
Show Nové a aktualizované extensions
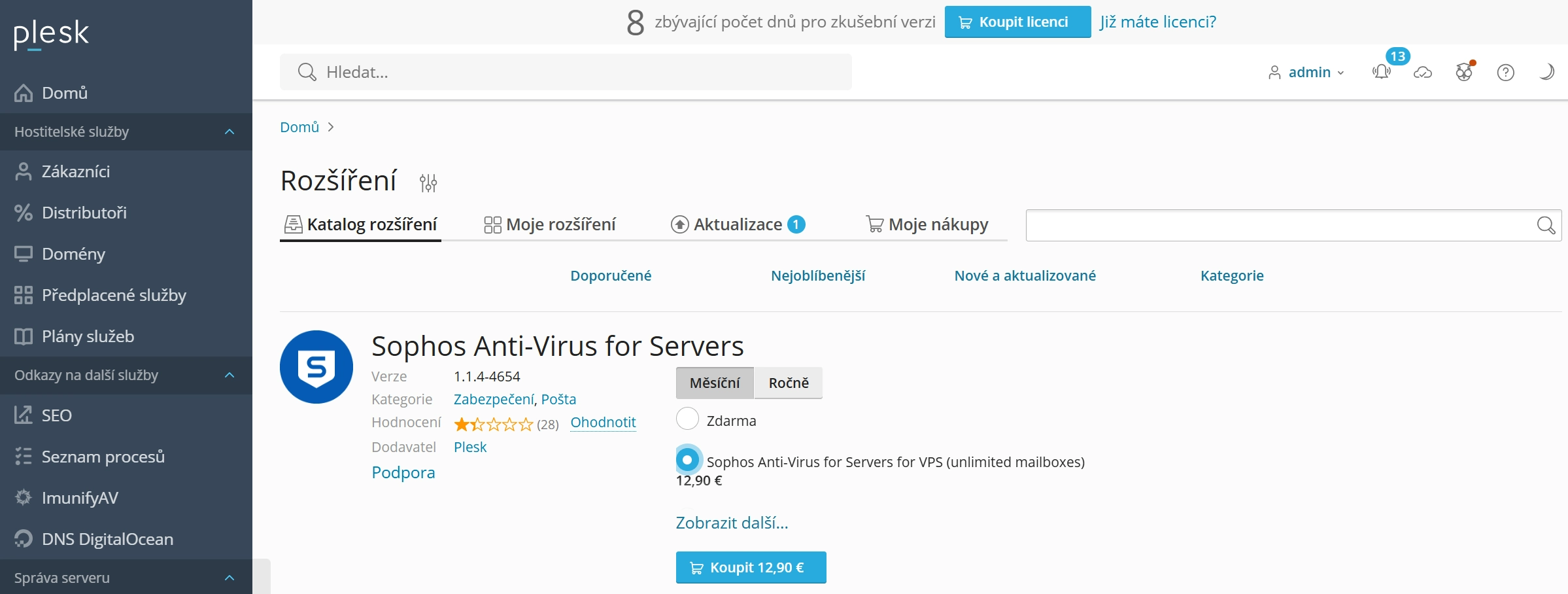[x=1025, y=275]
